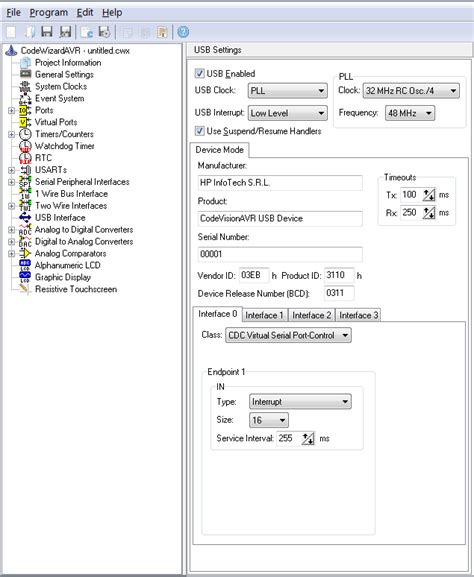
Task: Uncheck the USB Enabled checkbox
Action: pyautogui.click(x=199, y=74)
